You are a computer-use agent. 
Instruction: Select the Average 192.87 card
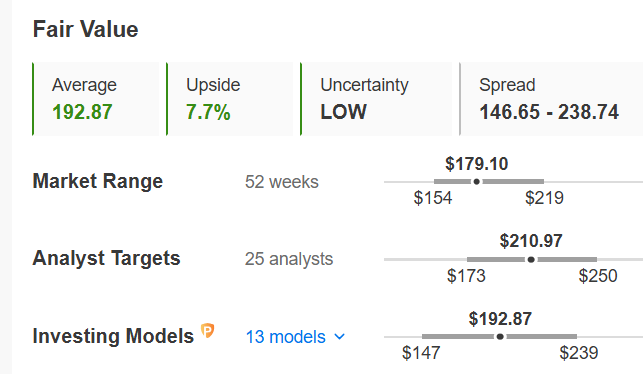pyautogui.click(x=96, y=99)
